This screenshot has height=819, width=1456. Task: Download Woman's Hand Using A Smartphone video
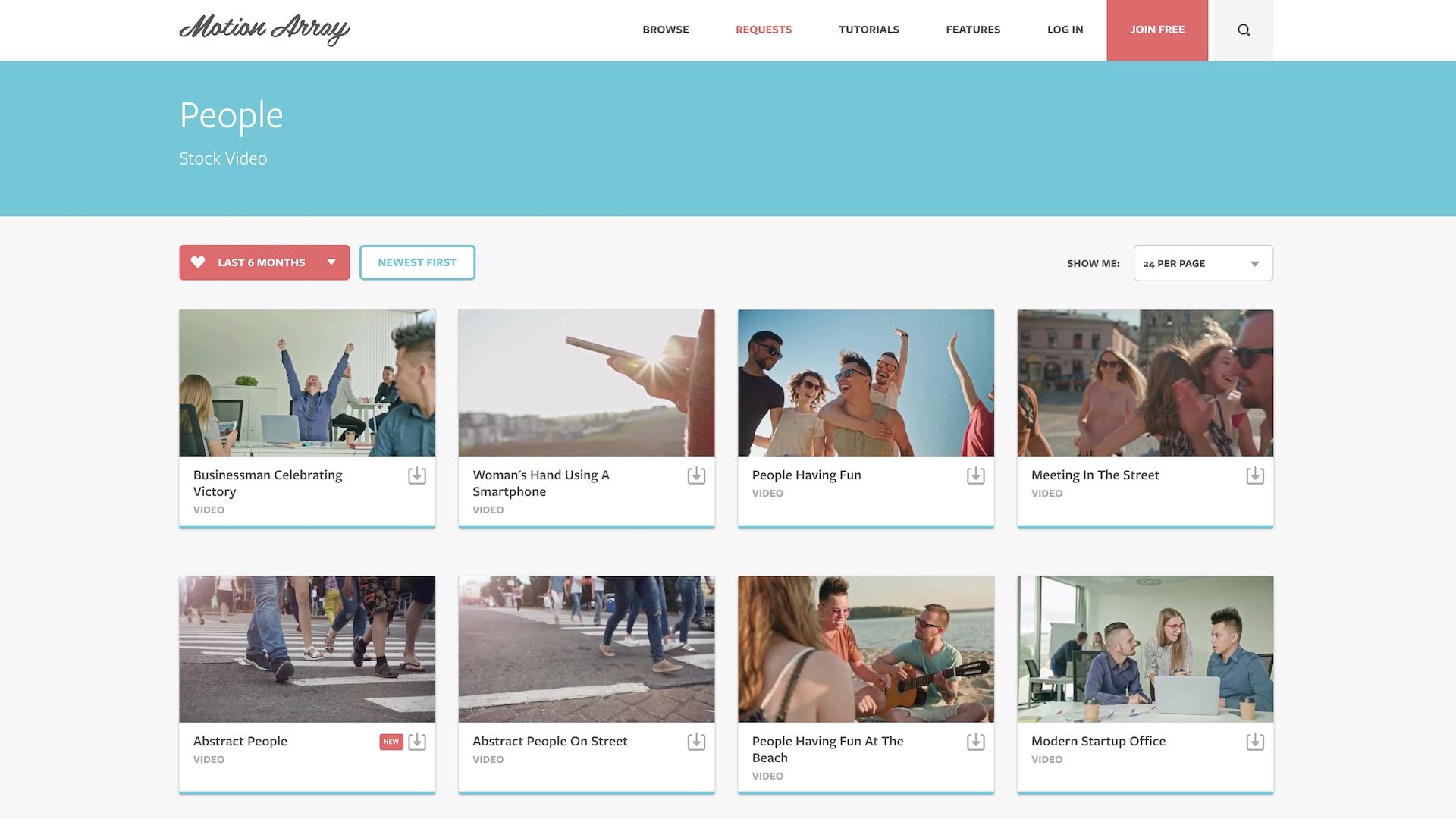click(x=696, y=475)
